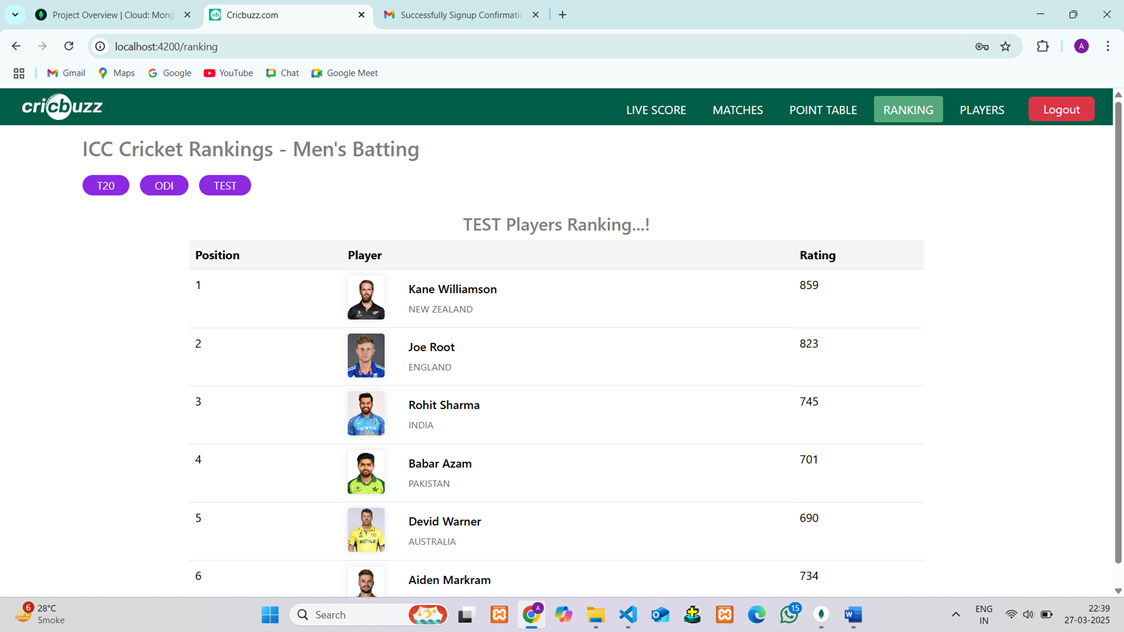Select the ODI rankings filter
Screen dimensions: 1124x632
click(164, 186)
